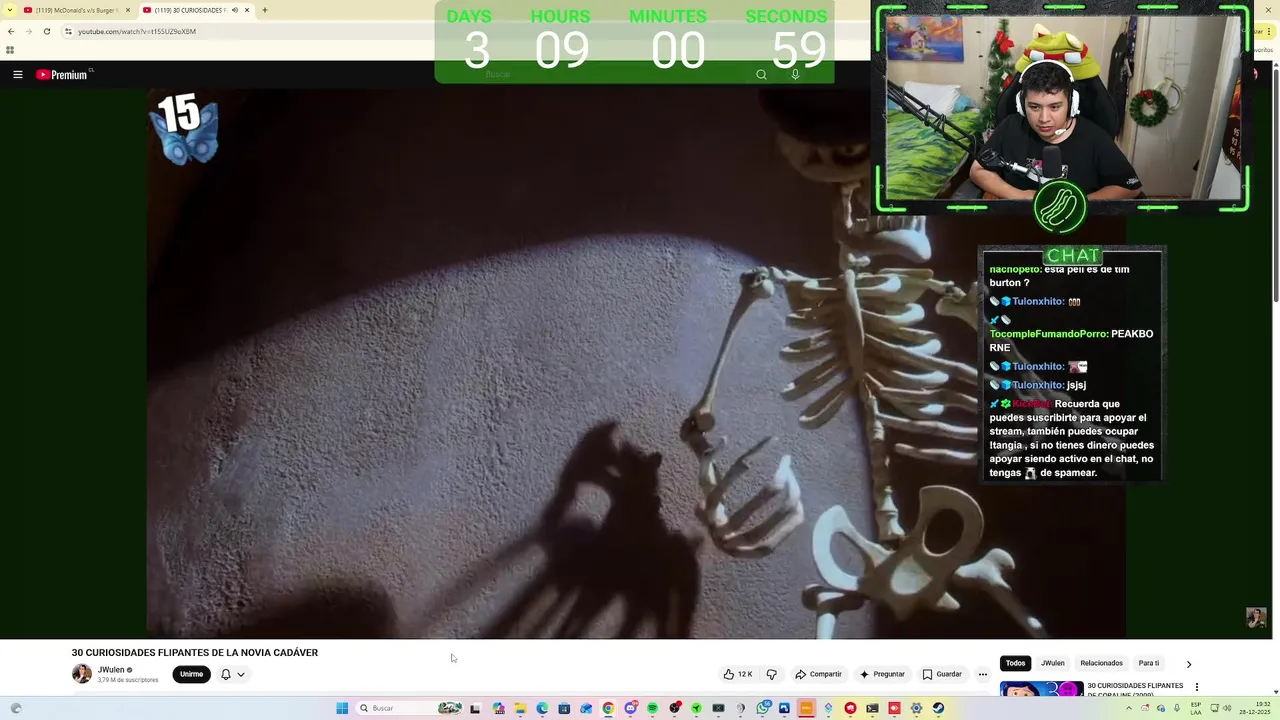
Task: Open the site information icon in address bar
Action: coord(68,31)
